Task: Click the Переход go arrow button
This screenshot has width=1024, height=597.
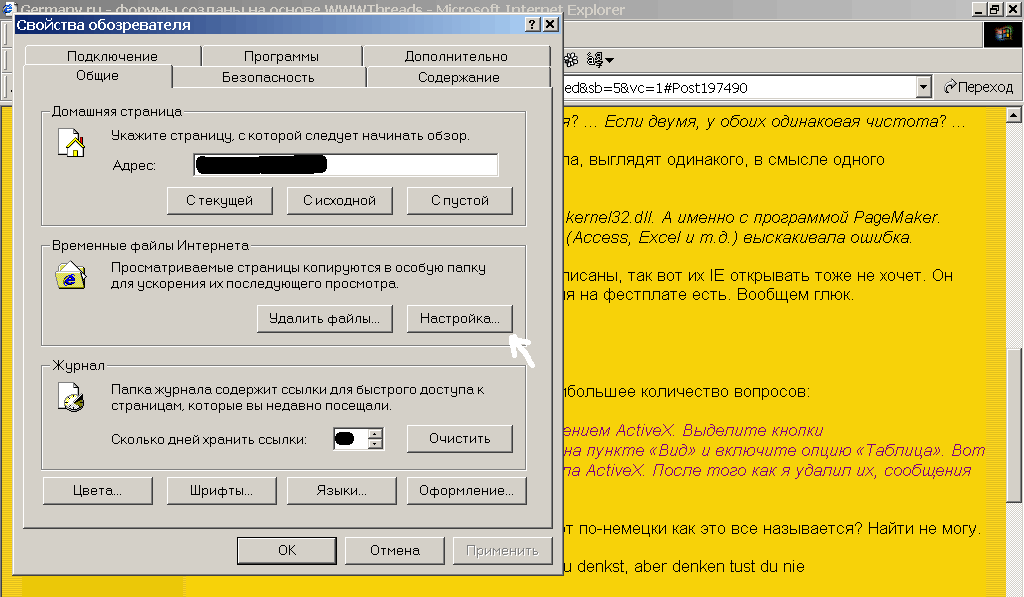Action: (978, 87)
